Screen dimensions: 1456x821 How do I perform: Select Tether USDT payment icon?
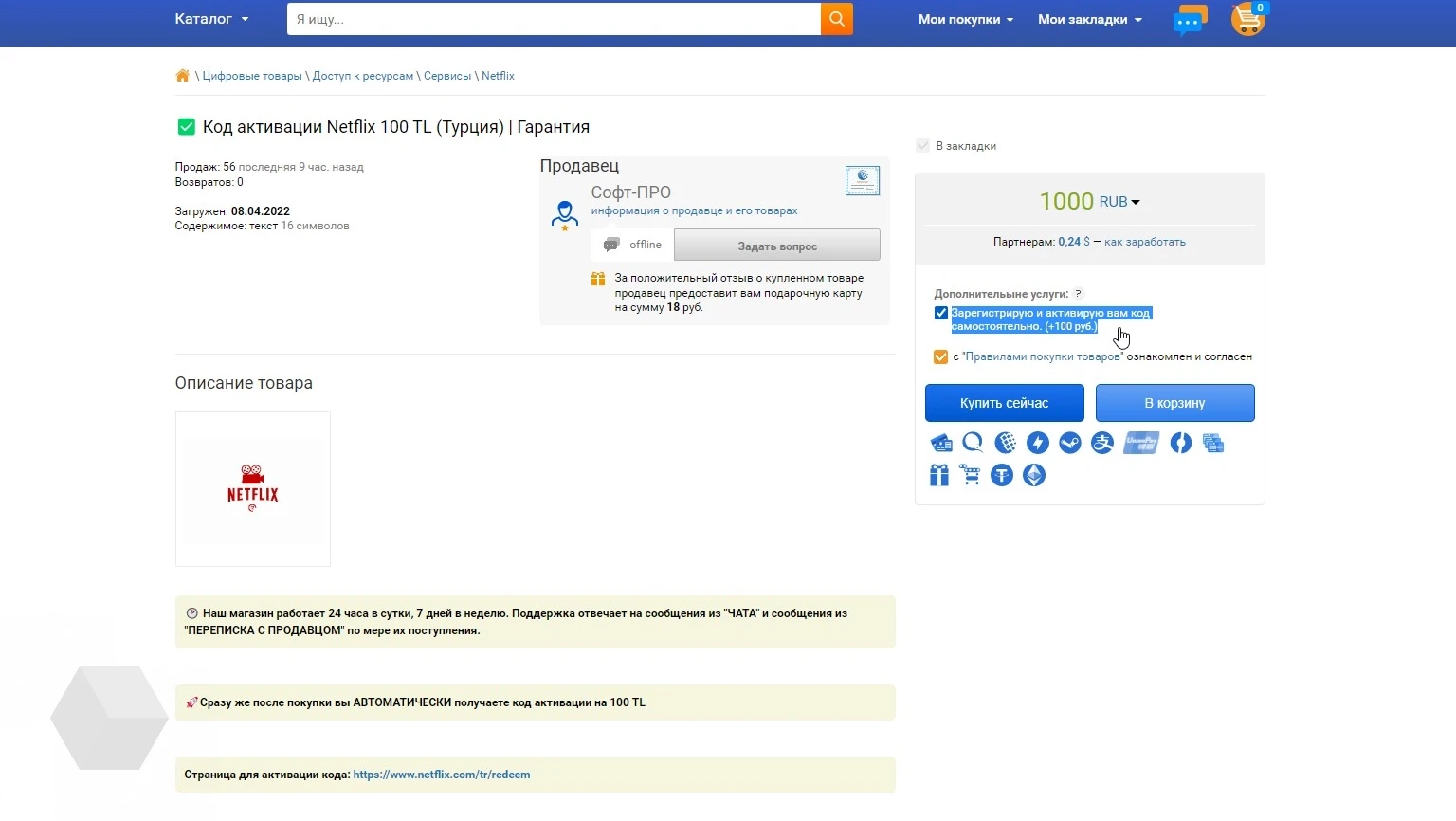click(x=1002, y=475)
